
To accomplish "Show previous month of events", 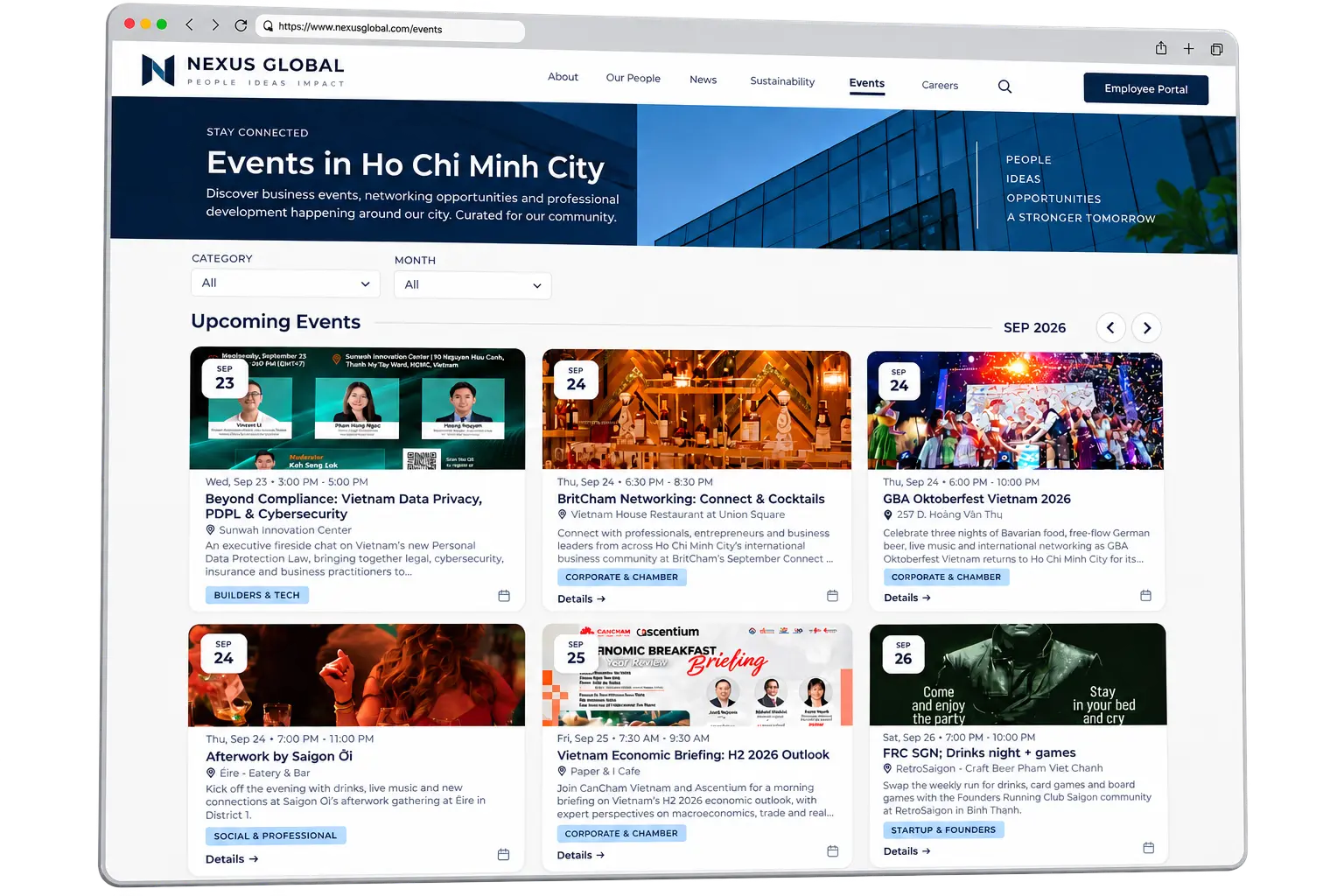I will point(1110,328).
